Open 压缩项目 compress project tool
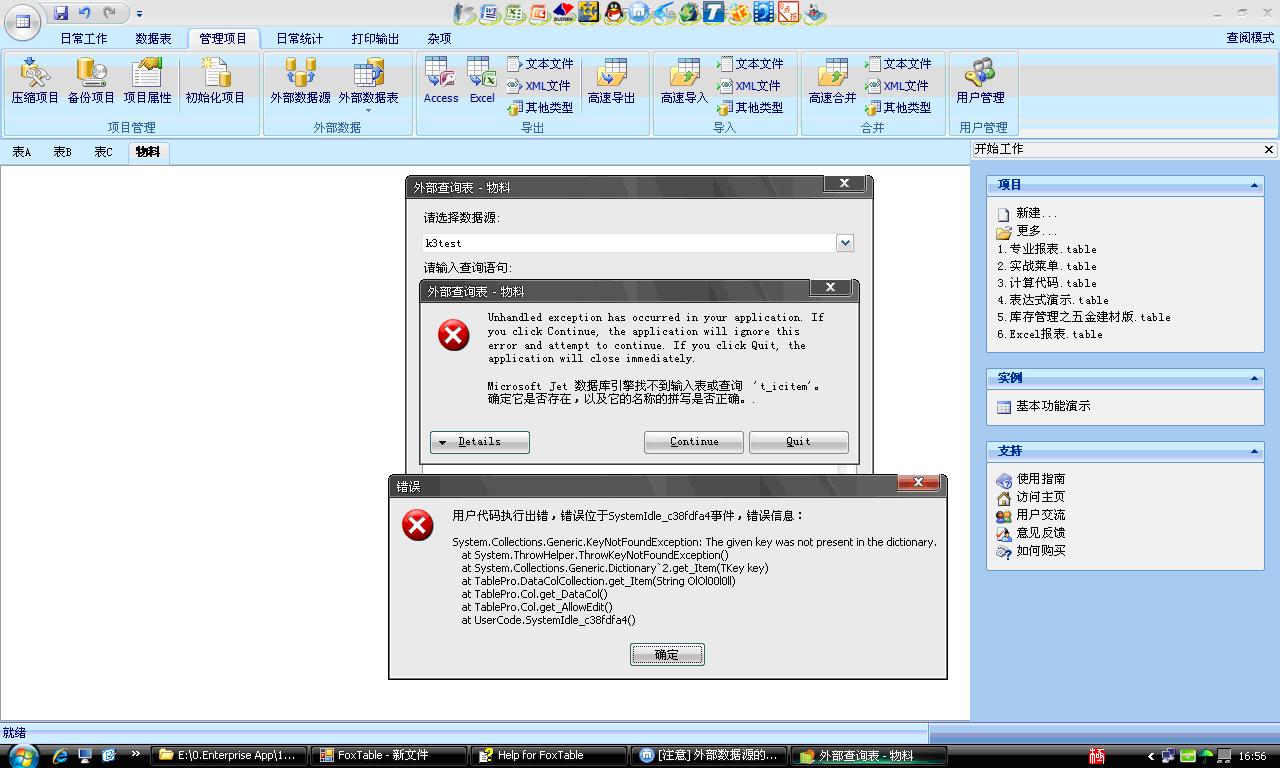Screen dimensions: 1280x768 point(35,81)
